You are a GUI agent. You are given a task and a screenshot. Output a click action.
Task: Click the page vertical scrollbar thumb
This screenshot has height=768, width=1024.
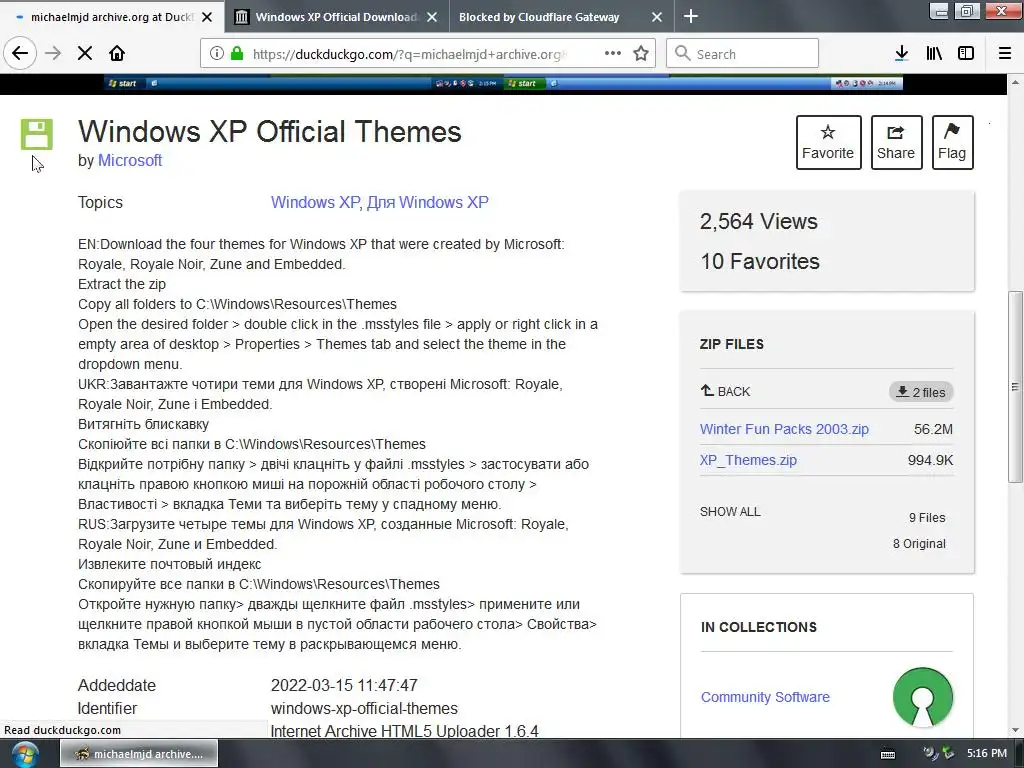click(x=1015, y=387)
